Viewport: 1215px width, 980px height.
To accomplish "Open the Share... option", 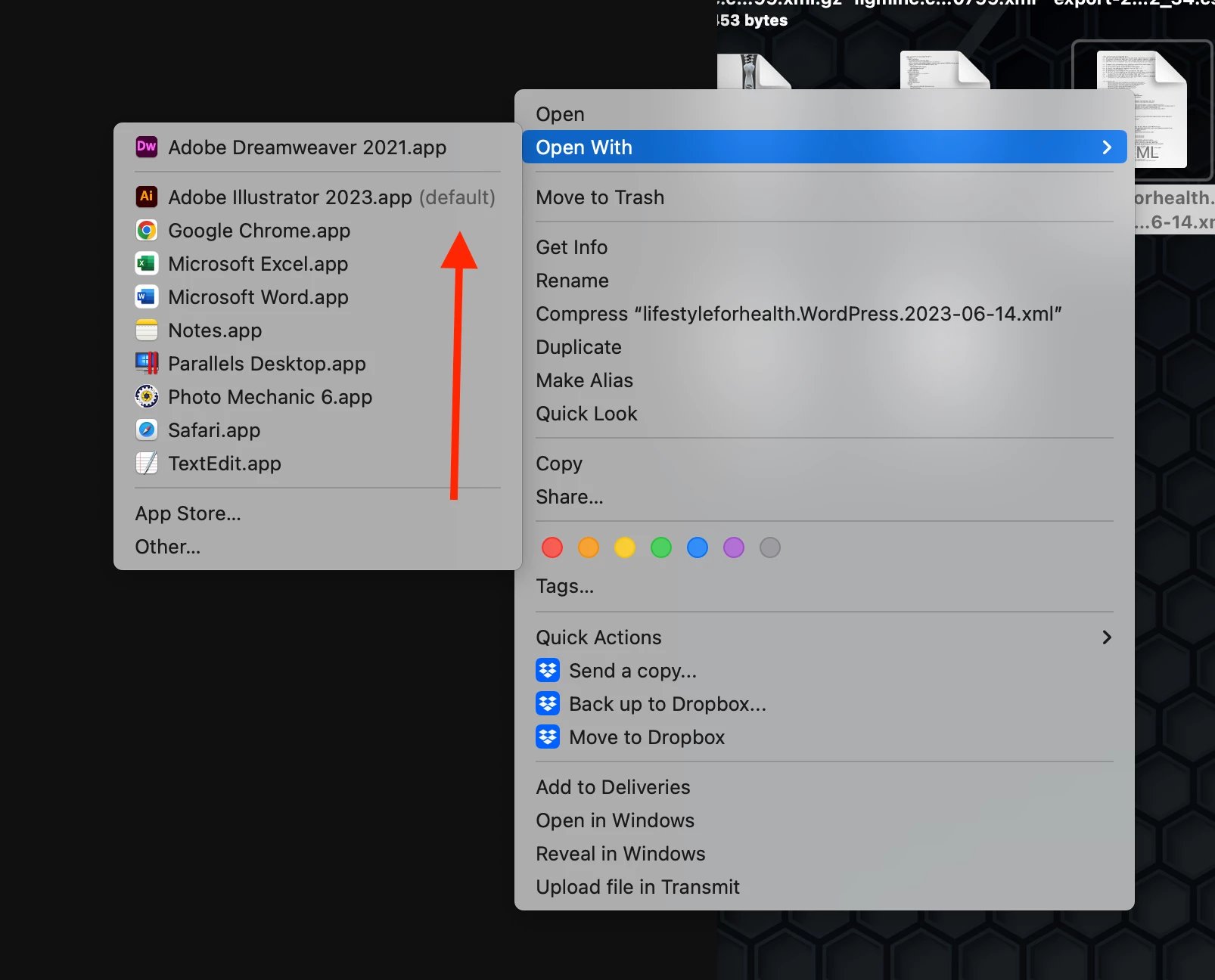I will 825,497.
